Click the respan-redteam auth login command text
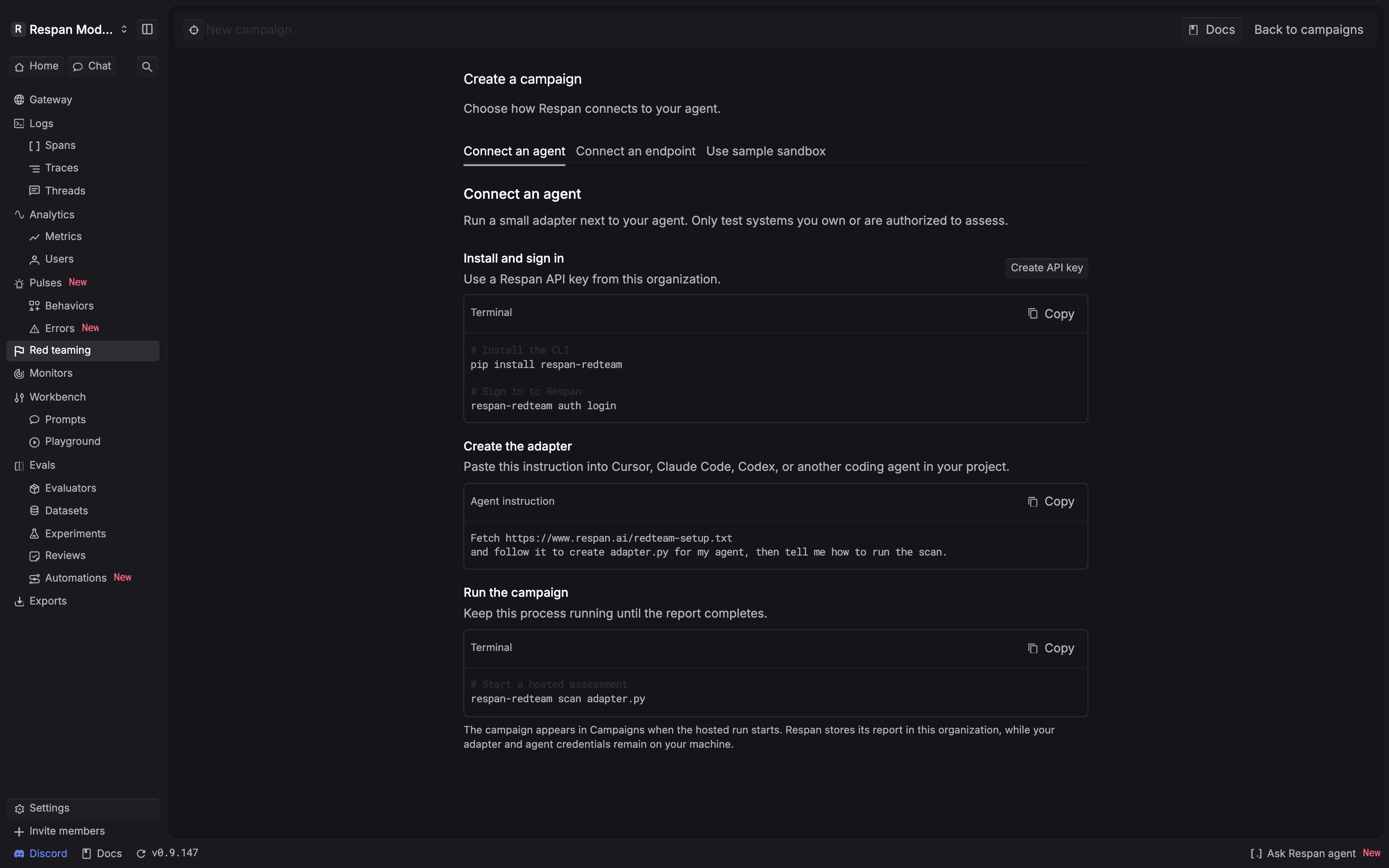This screenshot has height=868, width=1389. coord(543,406)
